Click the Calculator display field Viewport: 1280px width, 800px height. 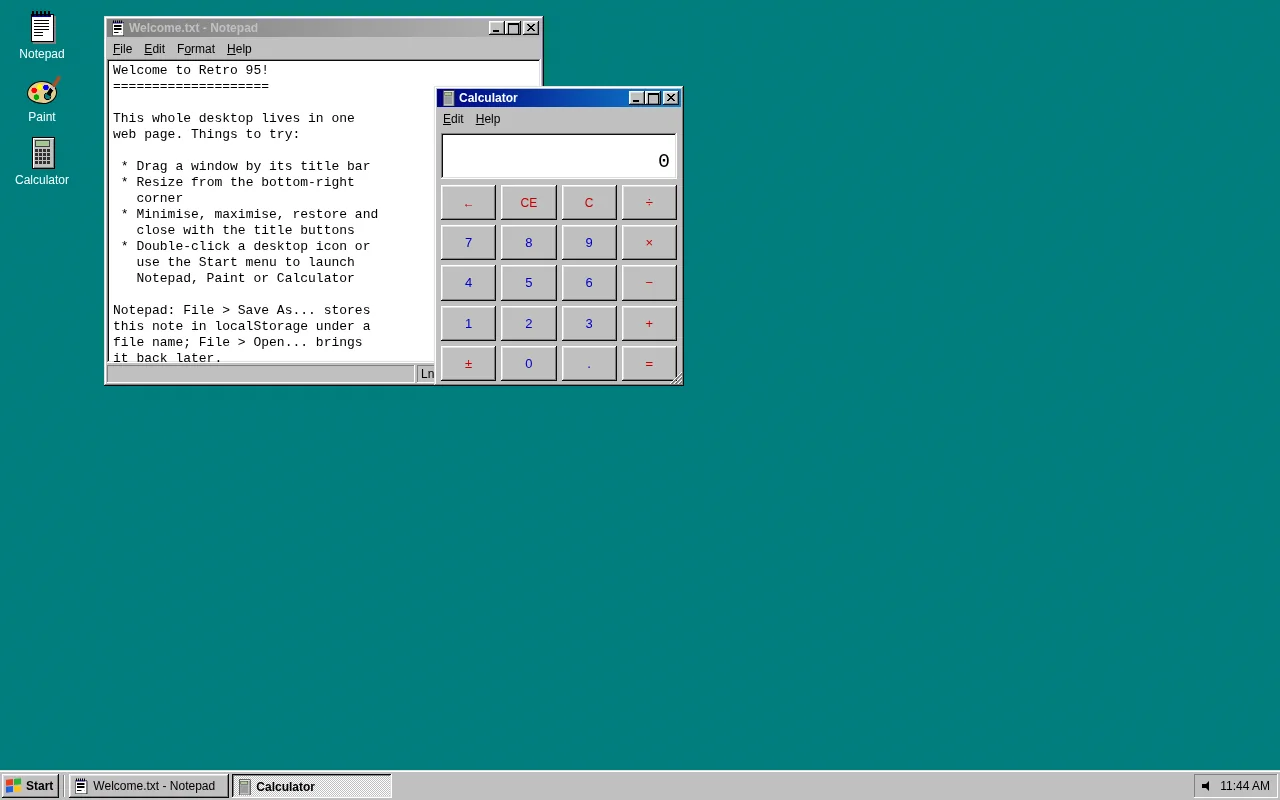pos(559,156)
